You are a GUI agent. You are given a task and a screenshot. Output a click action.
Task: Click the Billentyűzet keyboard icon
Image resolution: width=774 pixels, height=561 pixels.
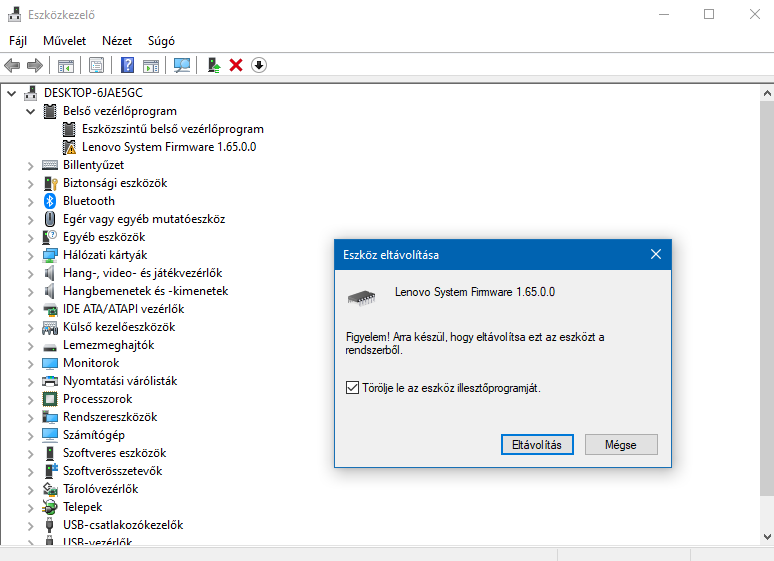click(50, 165)
